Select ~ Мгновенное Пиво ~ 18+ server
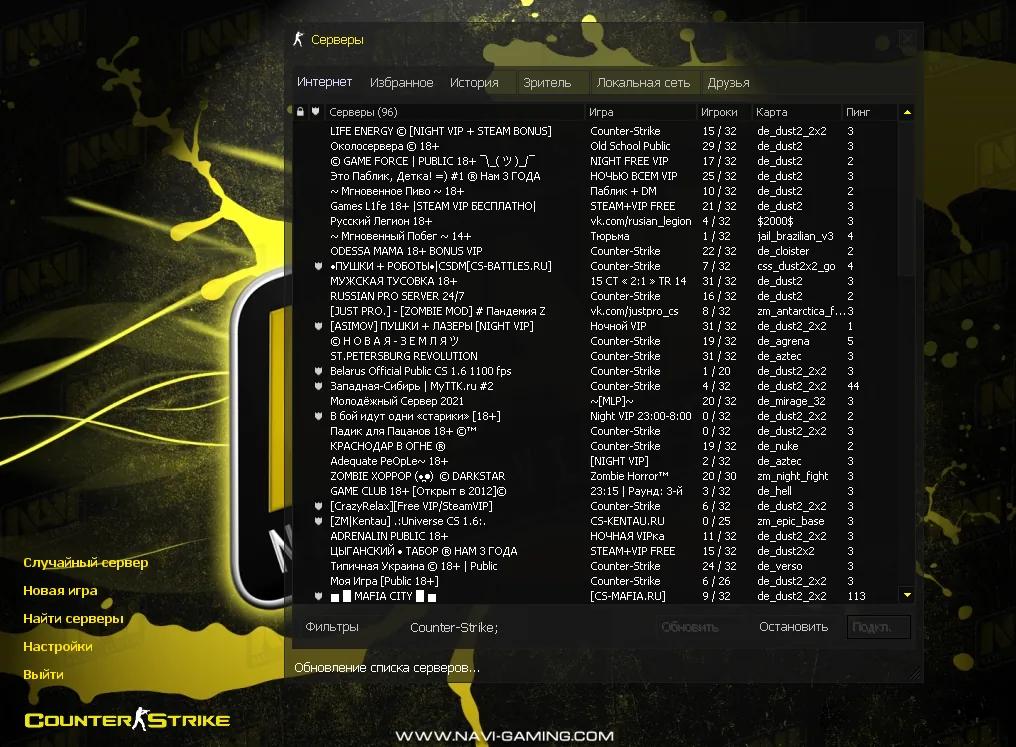Screen dimensions: 1016x747 (595, 191)
